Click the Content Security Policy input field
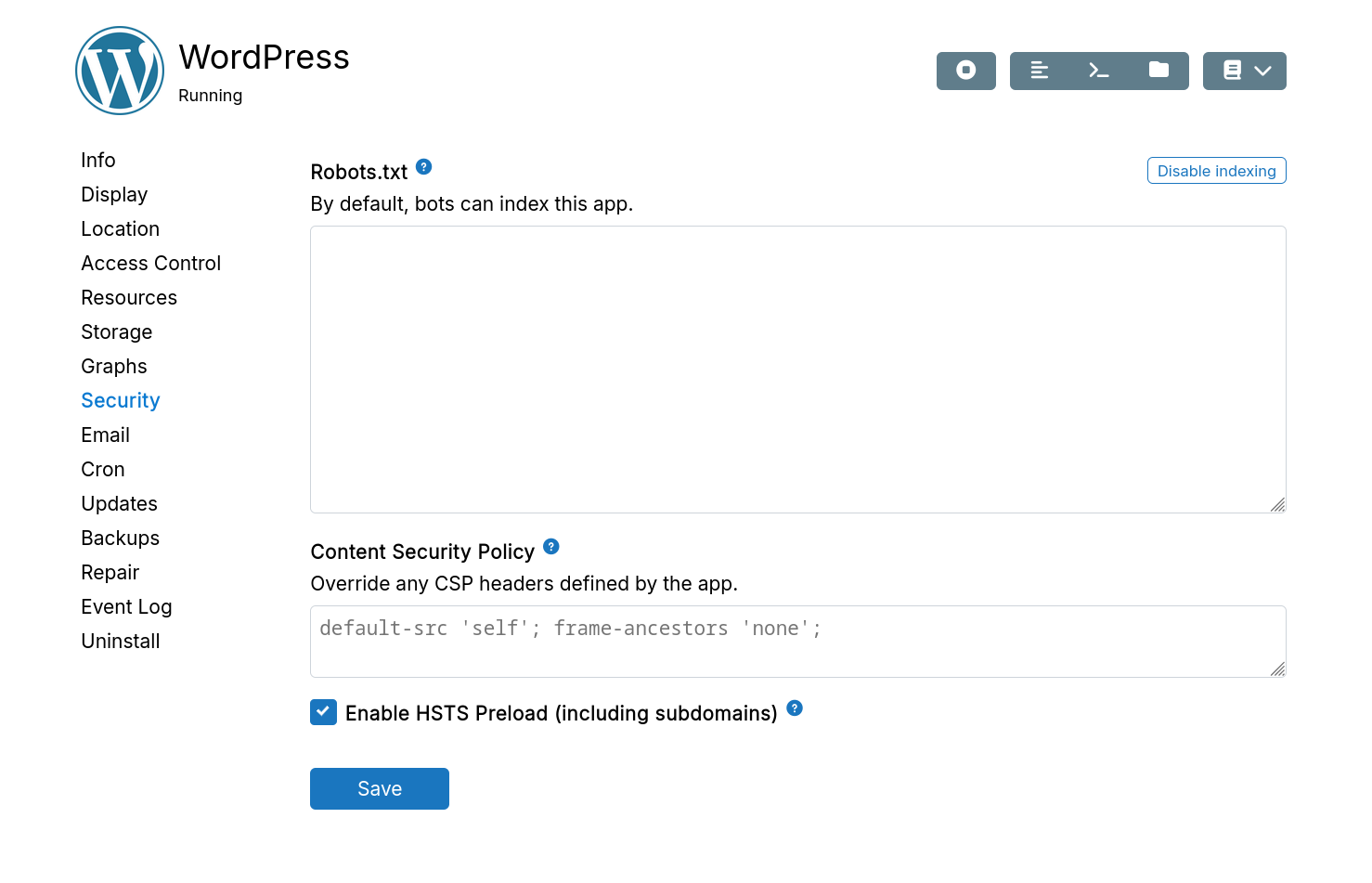Viewport: 1372px width, 883px height. click(797, 641)
